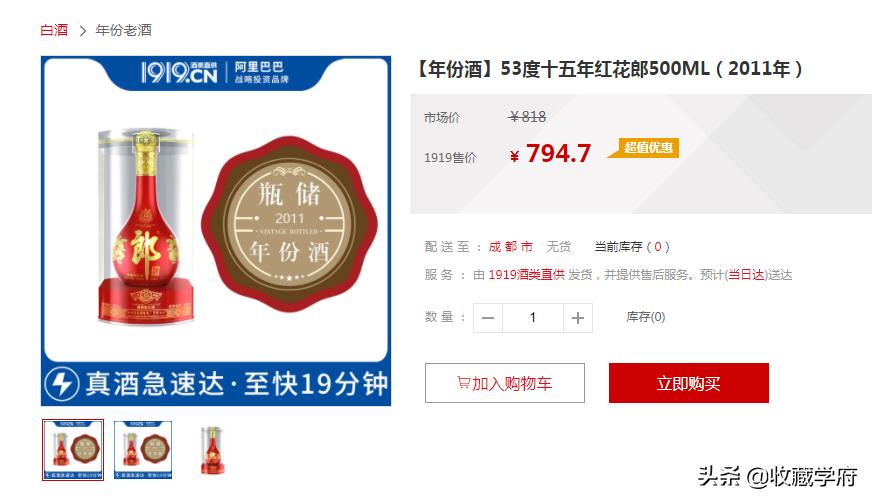
Task: Open the 年份老酒 breadcrumb category
Action: [x=123, y=30]
